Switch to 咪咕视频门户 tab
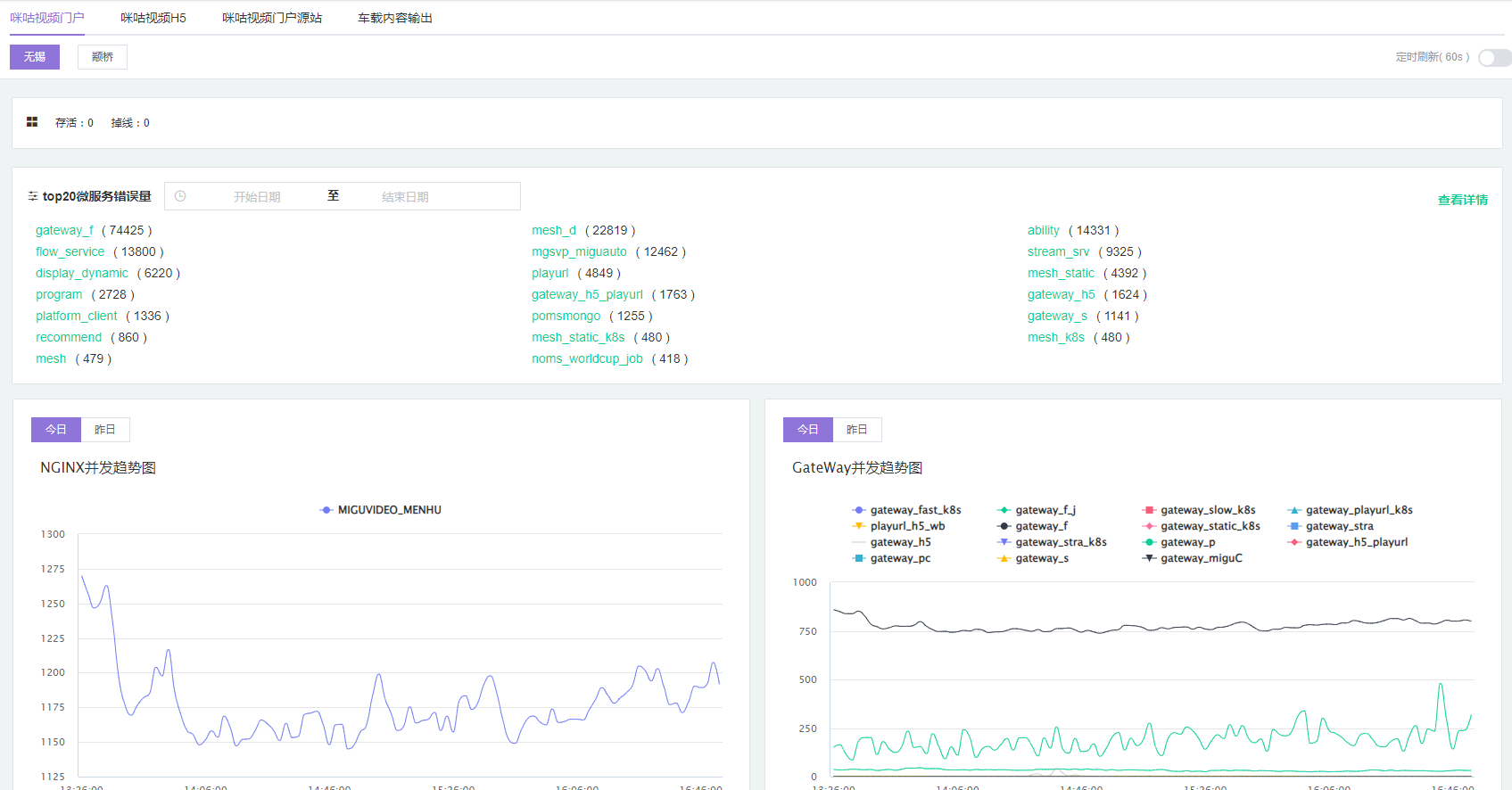 click(47, 18)
